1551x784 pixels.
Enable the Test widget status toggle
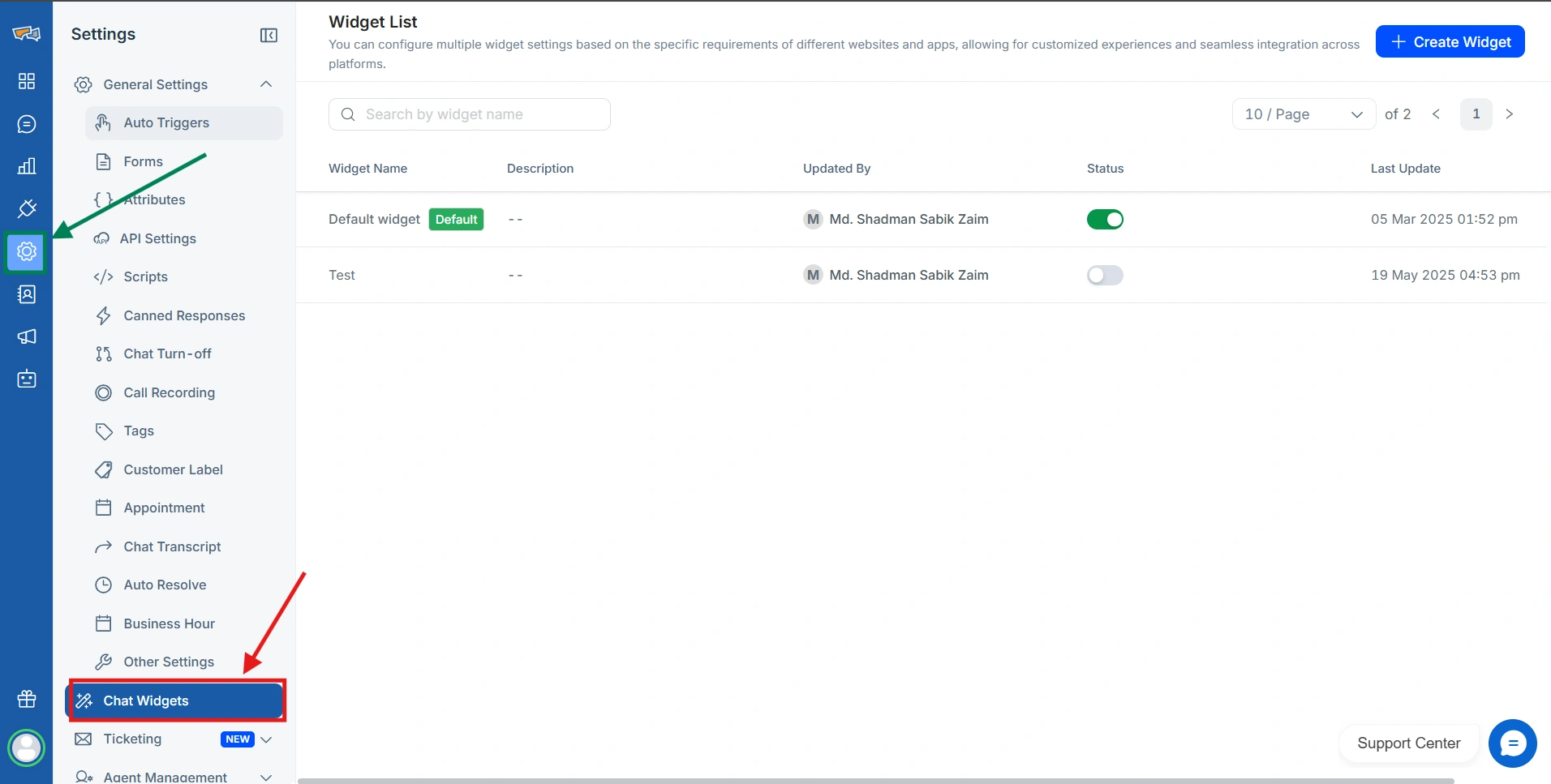pyautogui.click(x=1105, y=276)
